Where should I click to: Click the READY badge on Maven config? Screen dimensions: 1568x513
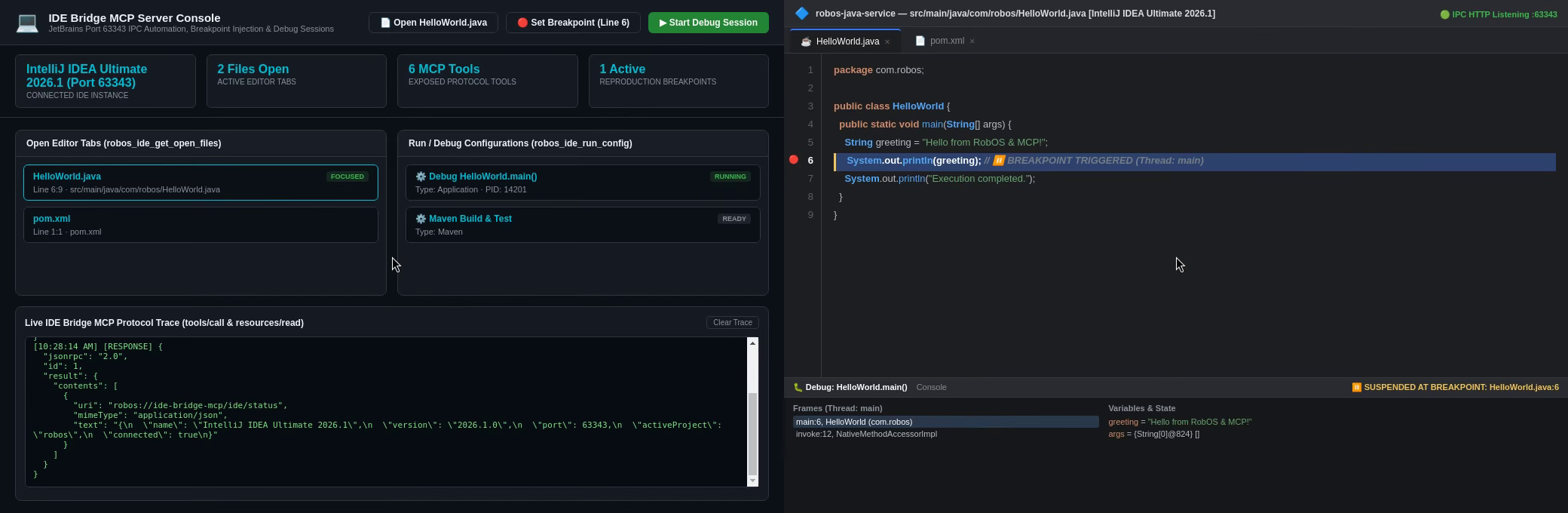pyautogui.click(x=734, y=219)
